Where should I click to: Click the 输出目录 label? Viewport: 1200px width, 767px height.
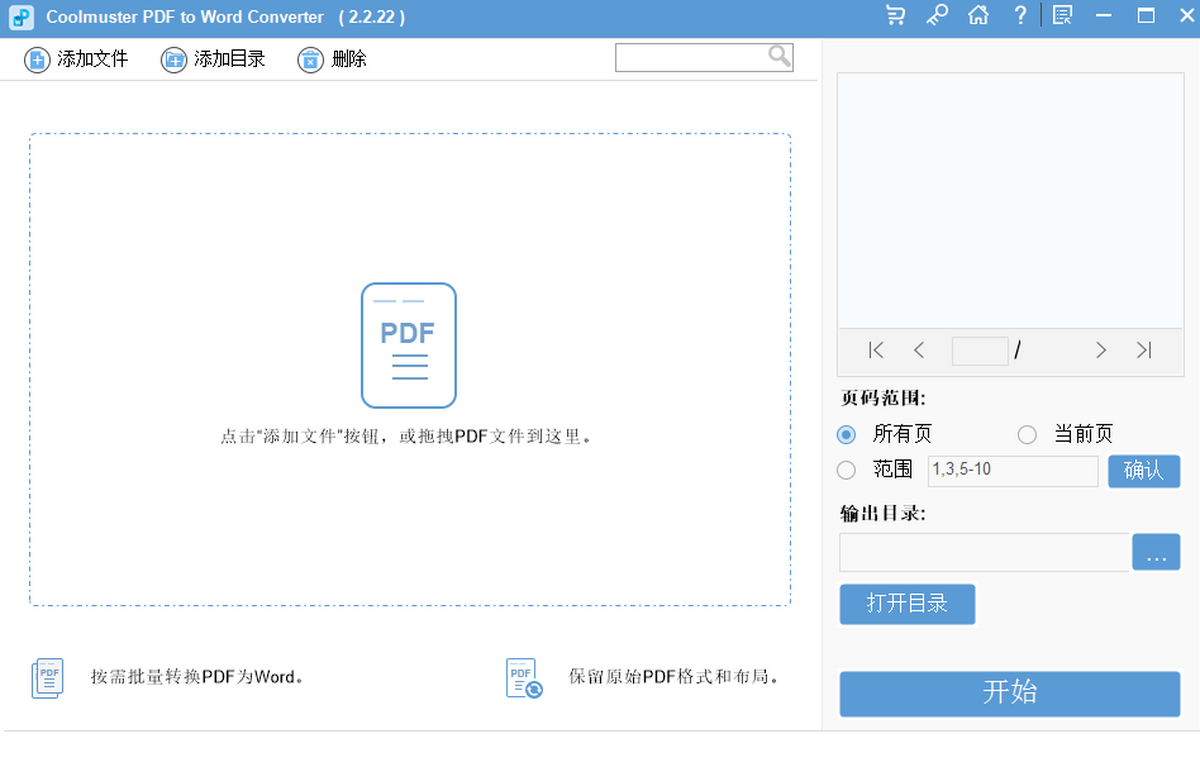click(x=883, y=513)
